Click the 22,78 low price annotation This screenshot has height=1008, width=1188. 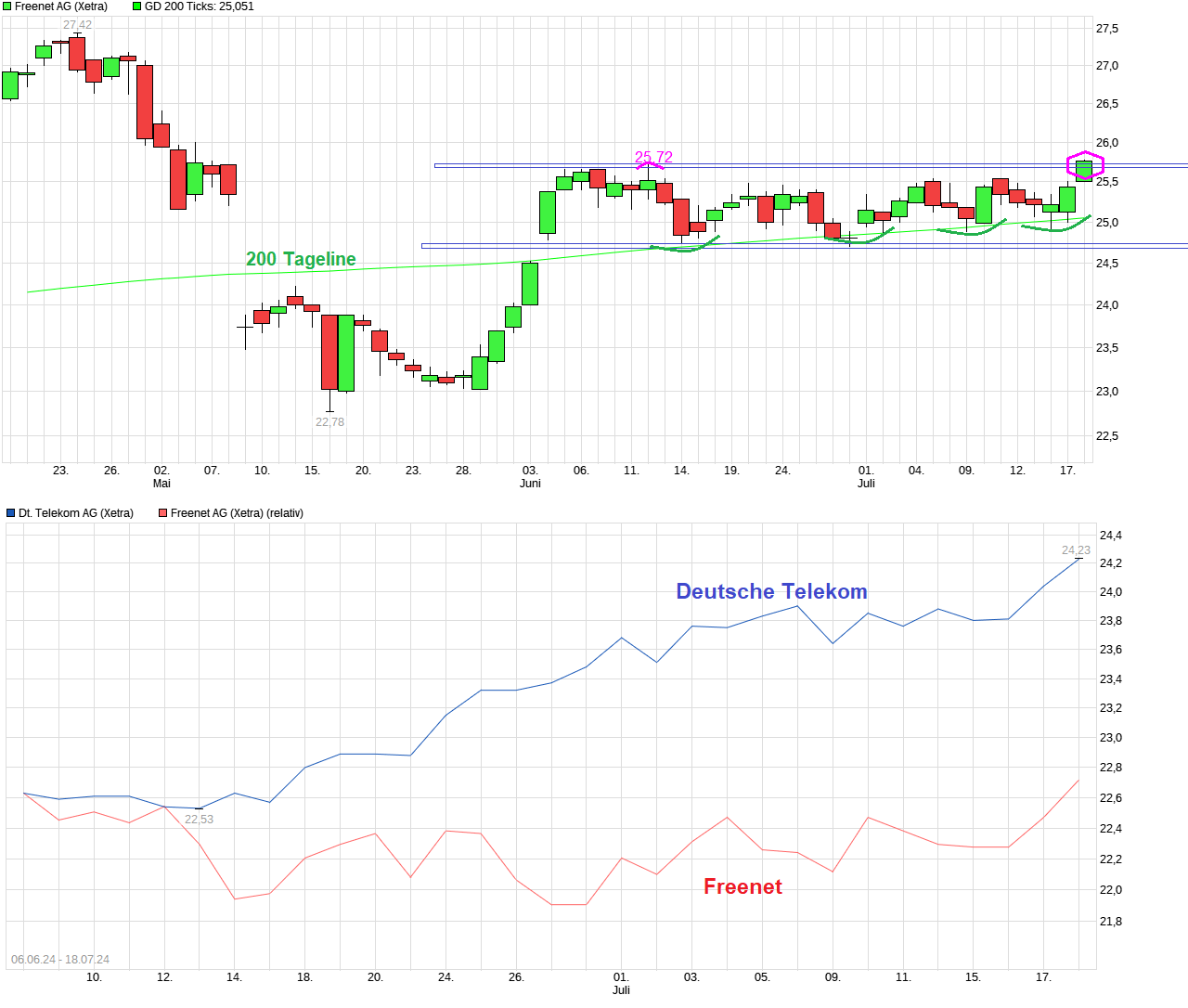(x=329, y=421)
